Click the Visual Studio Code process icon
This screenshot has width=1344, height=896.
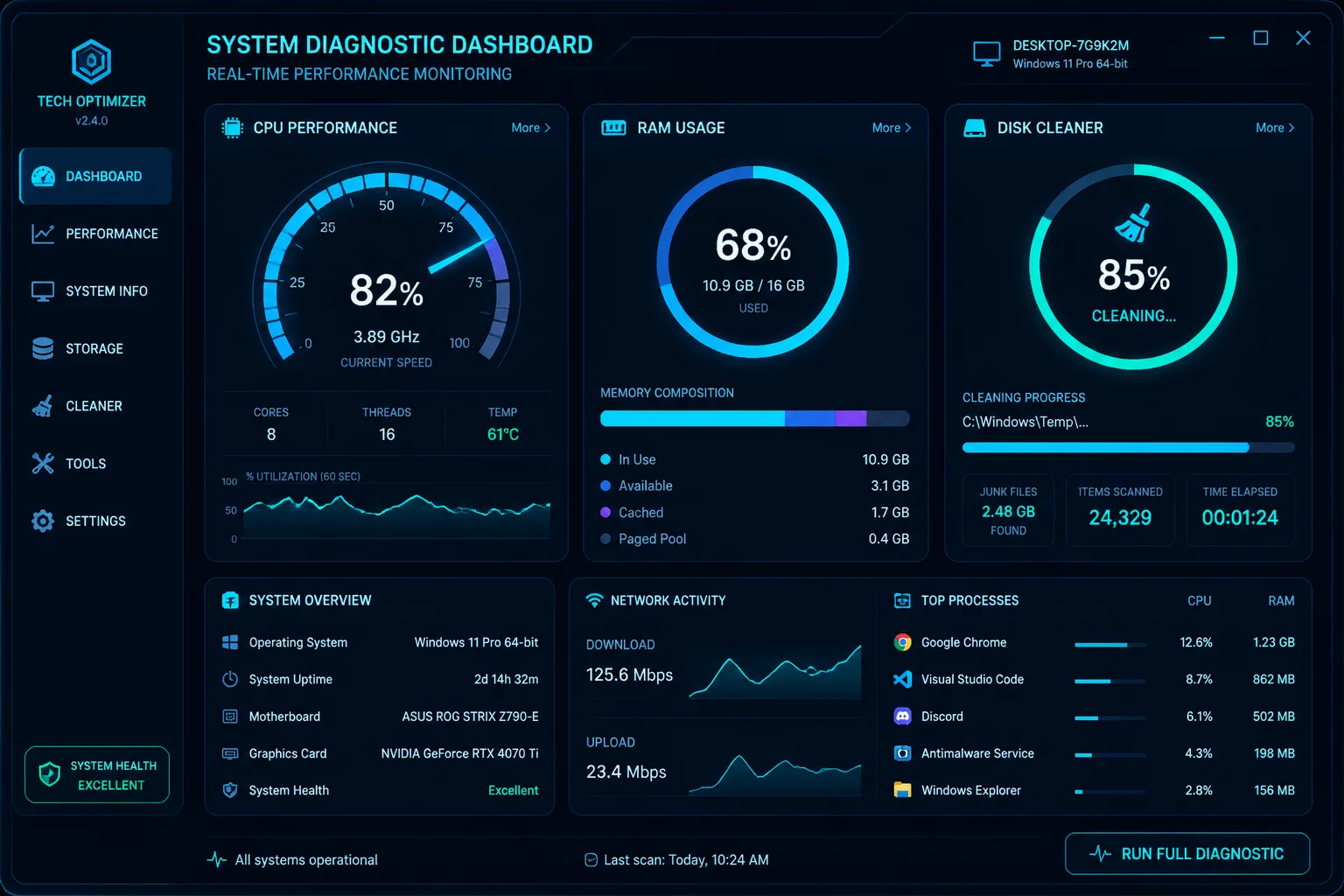pyautogui.click(x=902, y=679)
